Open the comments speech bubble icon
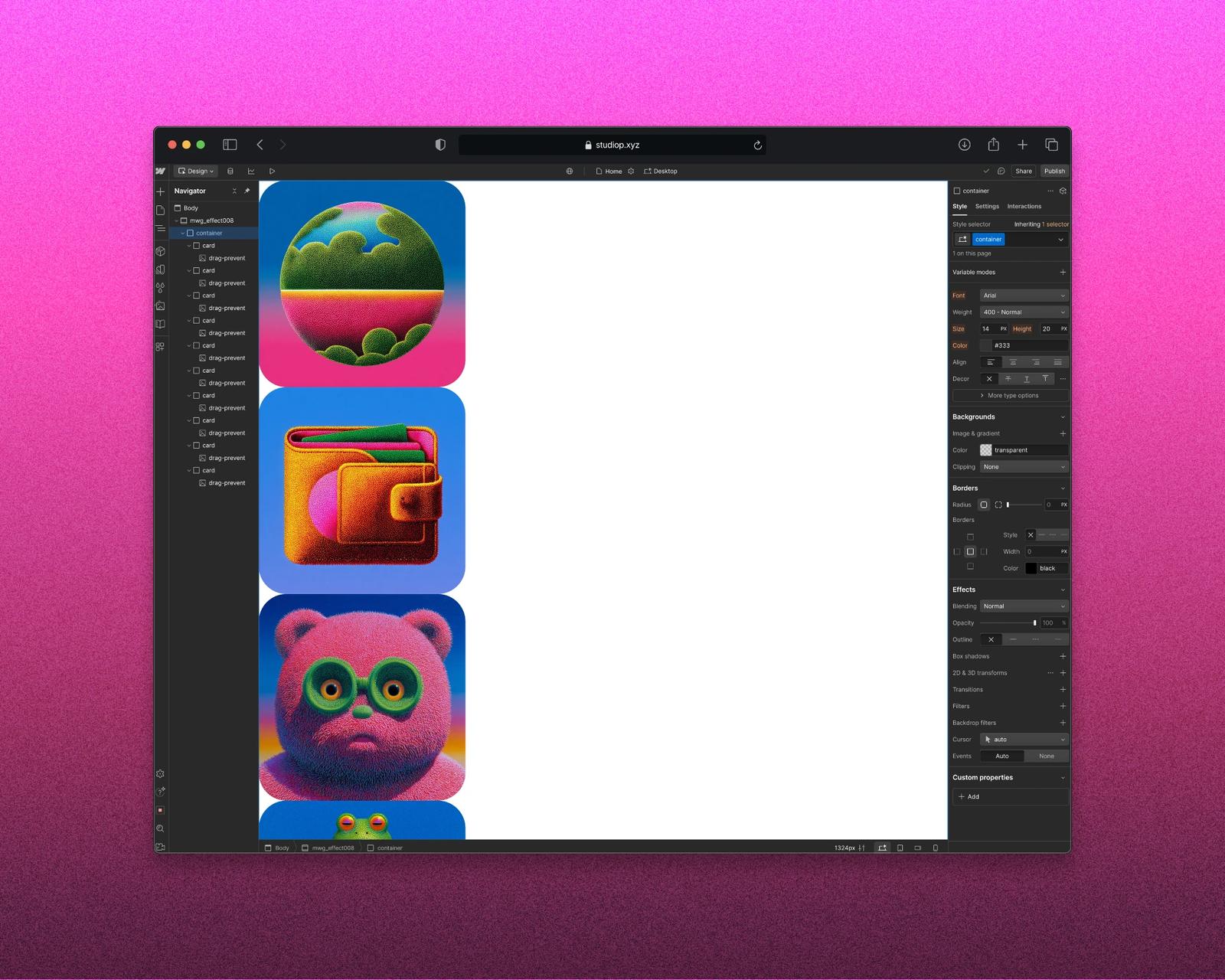Image resolution: width=1225 pixels, height=980 pixels. (x=1001, y=171)
